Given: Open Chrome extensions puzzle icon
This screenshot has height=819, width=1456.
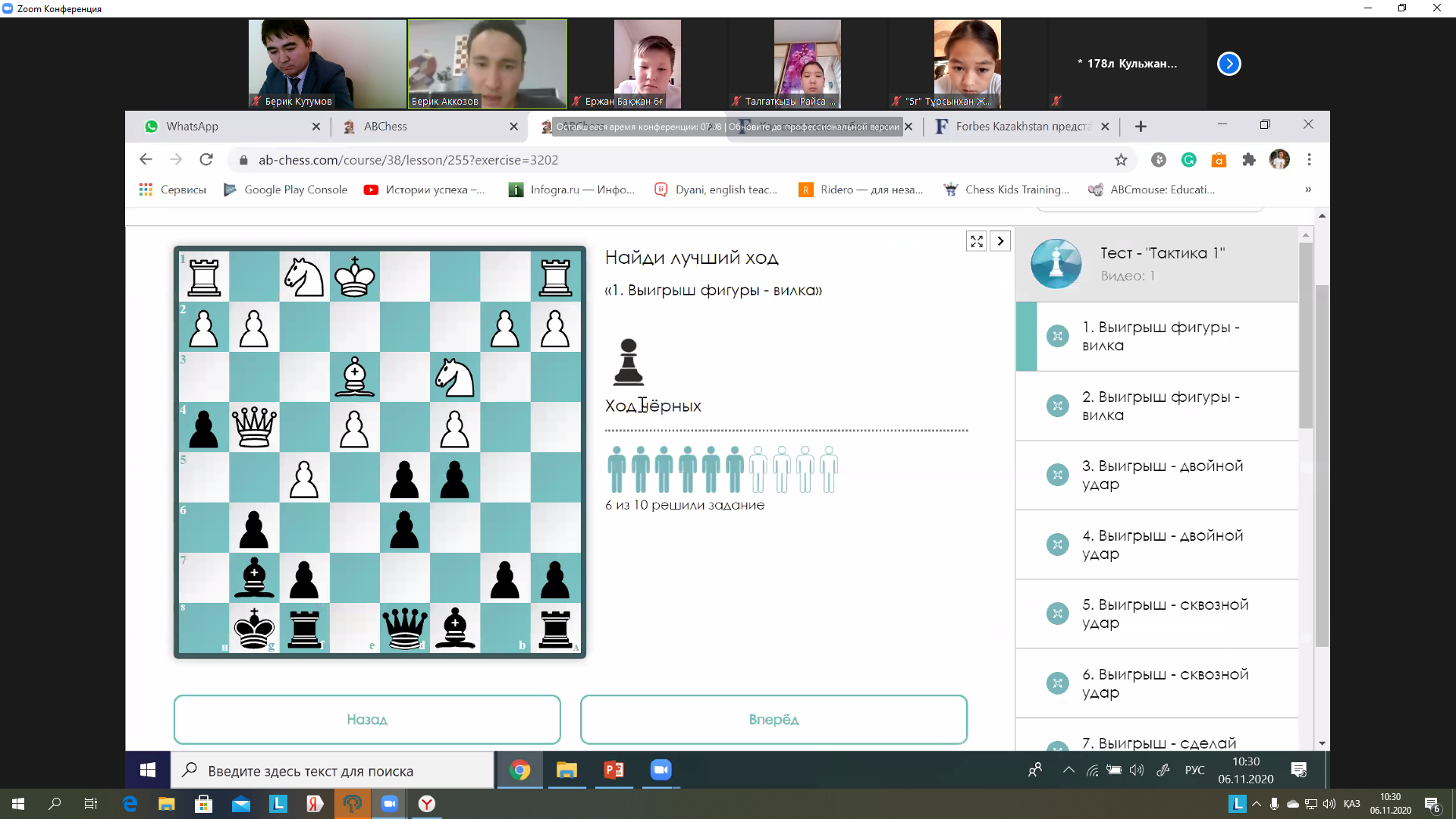Looking at the screenshot, I should pos(1248,160).
